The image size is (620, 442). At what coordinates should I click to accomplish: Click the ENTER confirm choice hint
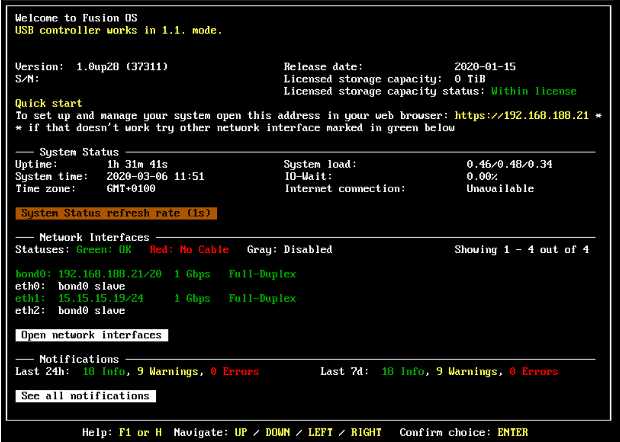coord(512,432)
